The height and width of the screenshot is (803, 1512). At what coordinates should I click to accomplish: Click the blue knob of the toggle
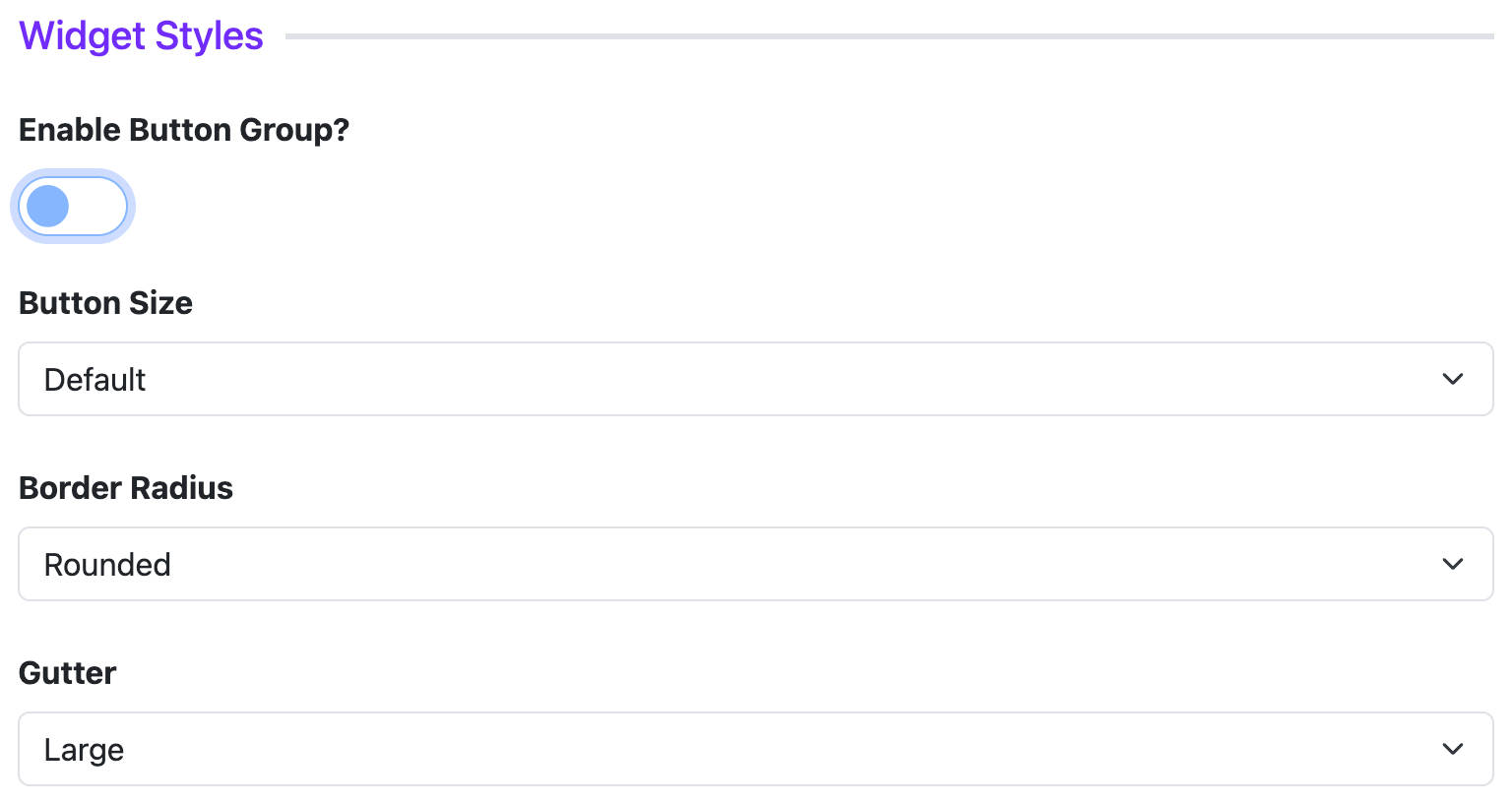coord(48,207)
